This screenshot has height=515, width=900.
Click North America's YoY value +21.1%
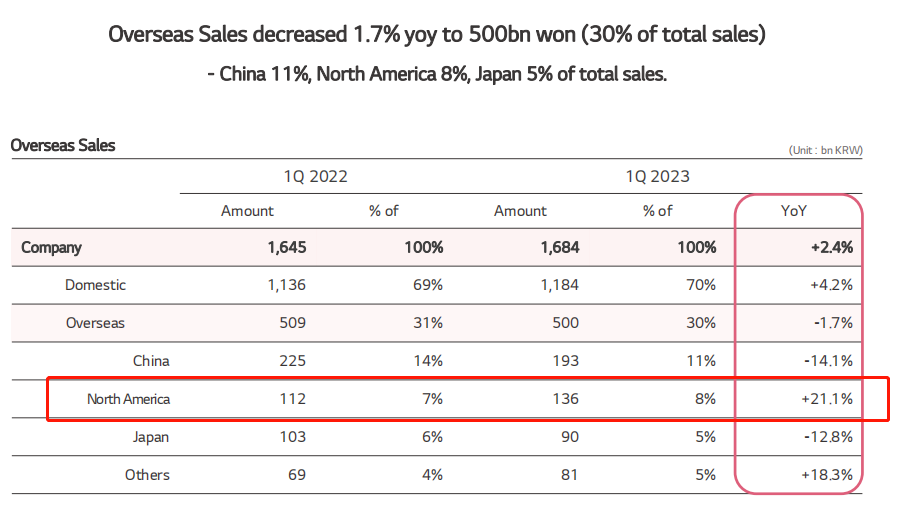(x=826, y=399)
